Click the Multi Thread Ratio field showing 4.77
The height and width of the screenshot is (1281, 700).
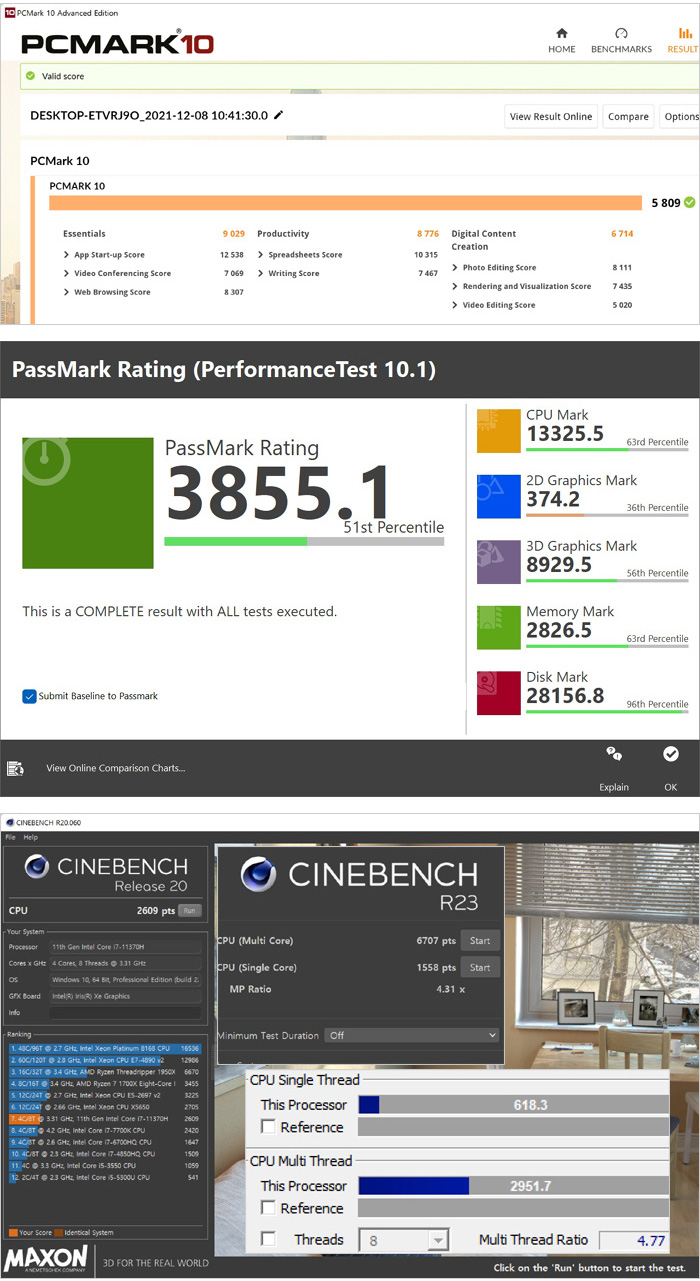click(634, 1240)
